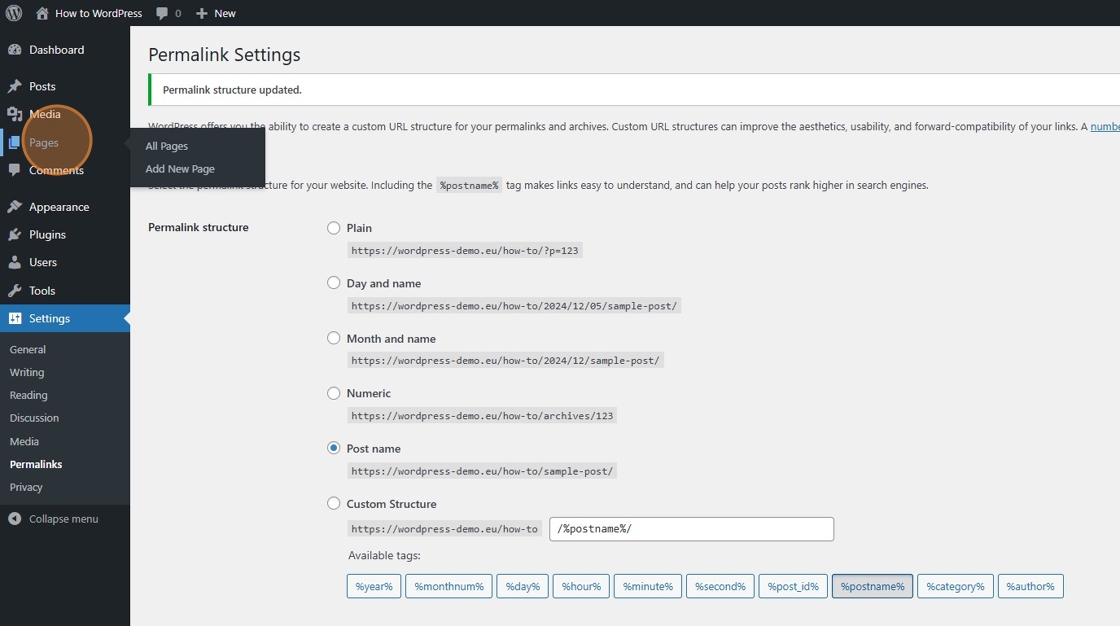Open Writing settings submenu

pyautogui.click(x=27, y=372)
